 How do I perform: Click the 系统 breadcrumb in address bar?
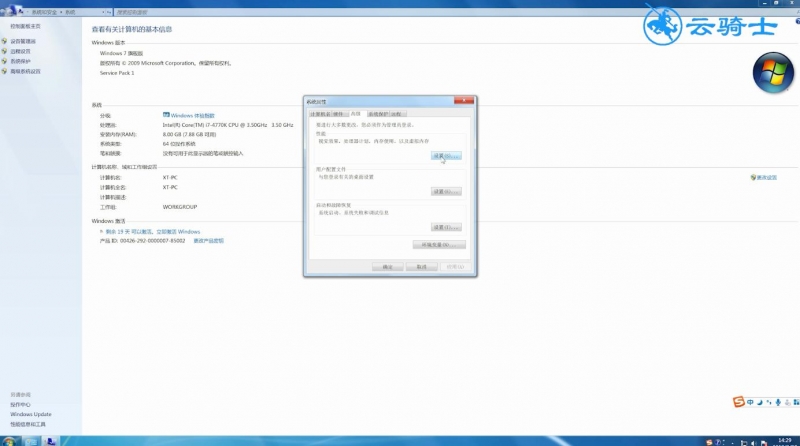pos(70,12)
